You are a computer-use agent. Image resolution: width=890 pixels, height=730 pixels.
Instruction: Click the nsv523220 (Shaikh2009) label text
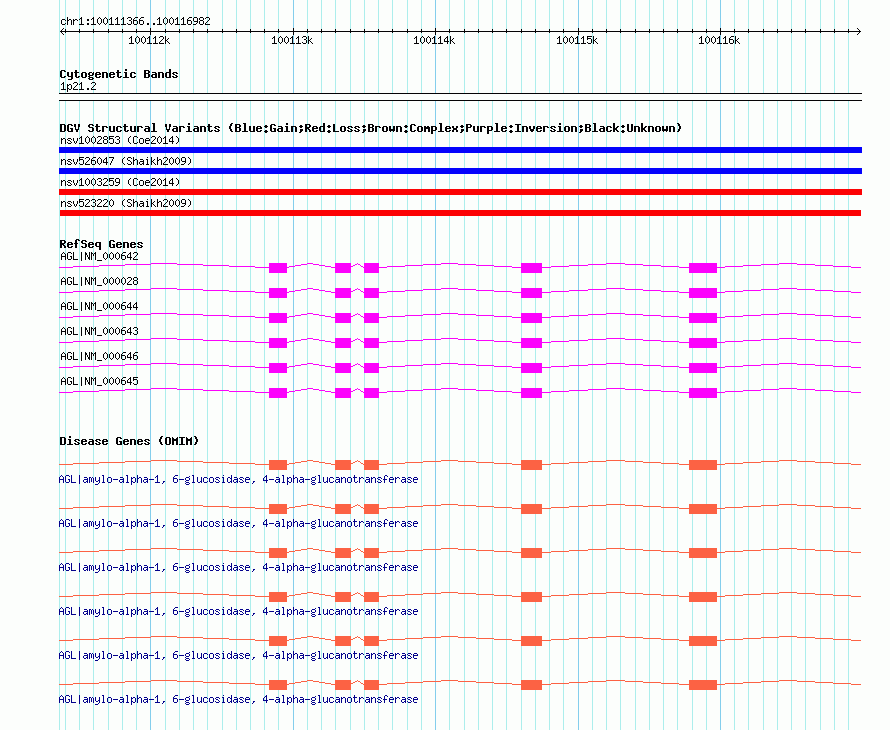(125, 203)
